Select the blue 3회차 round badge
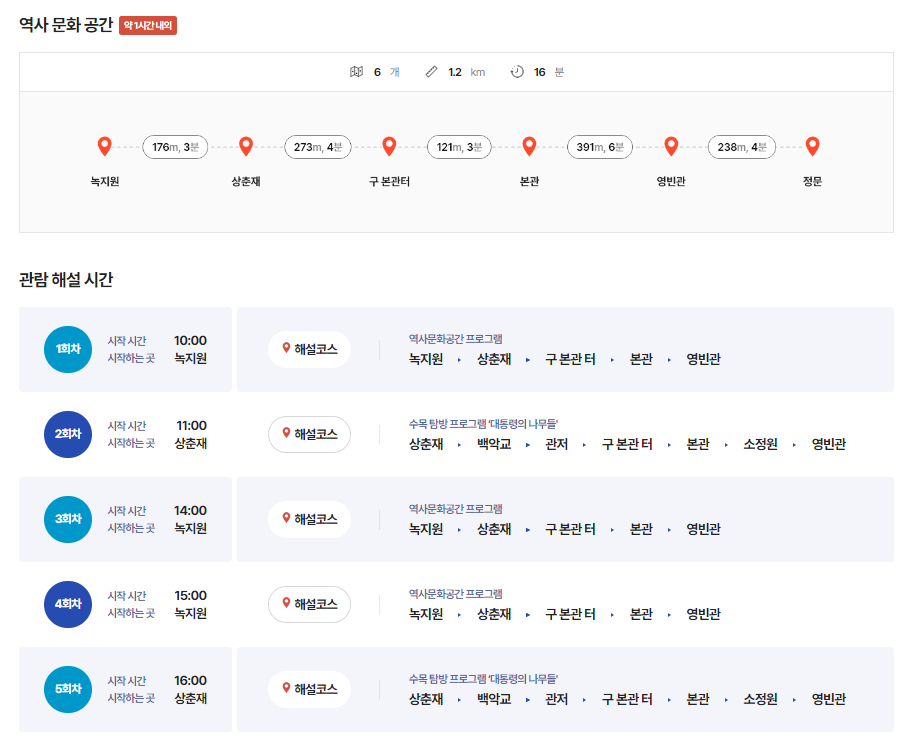The image size is (910, 741). (67, 519)
